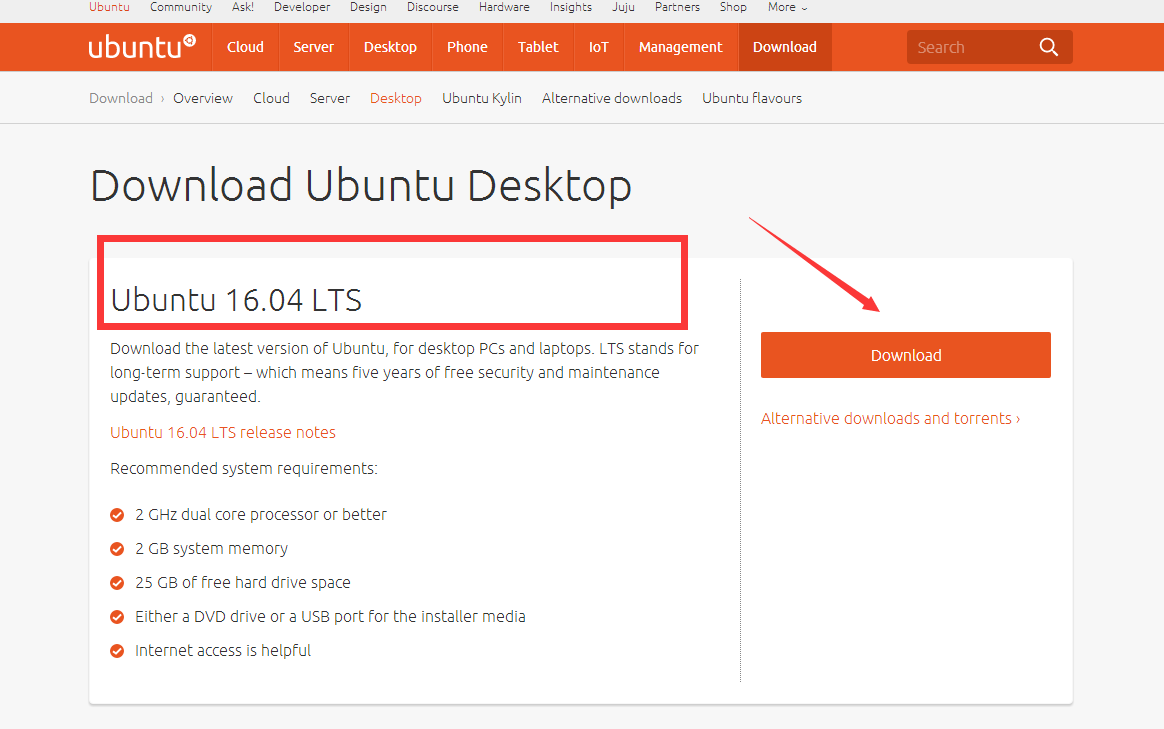The height and width of the screenshot is (729, 1164).
Task: Click check icon beside 2 GHz processor
Action: (x=117, y=515)
